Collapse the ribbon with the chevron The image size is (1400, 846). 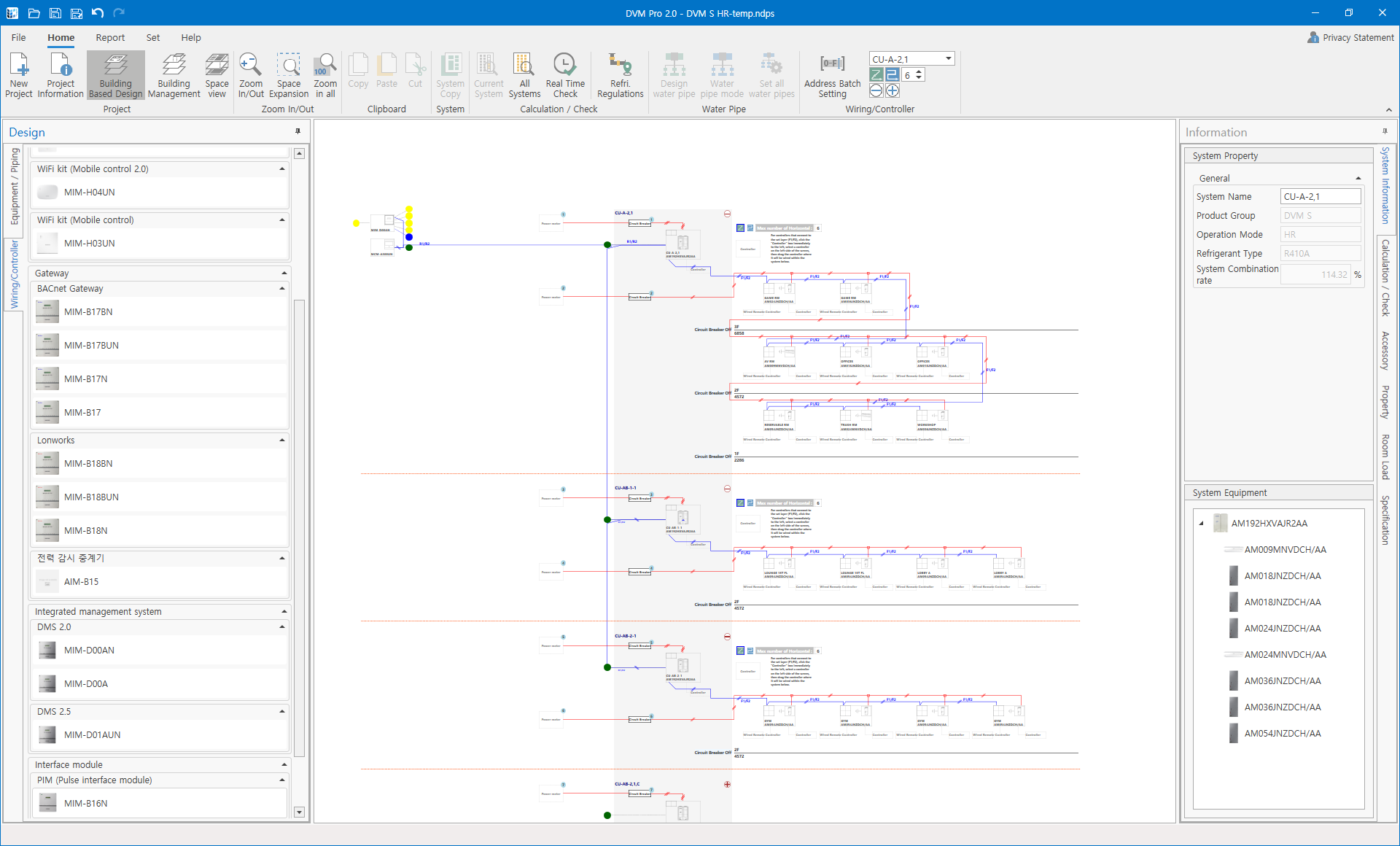click(1388, 110)
